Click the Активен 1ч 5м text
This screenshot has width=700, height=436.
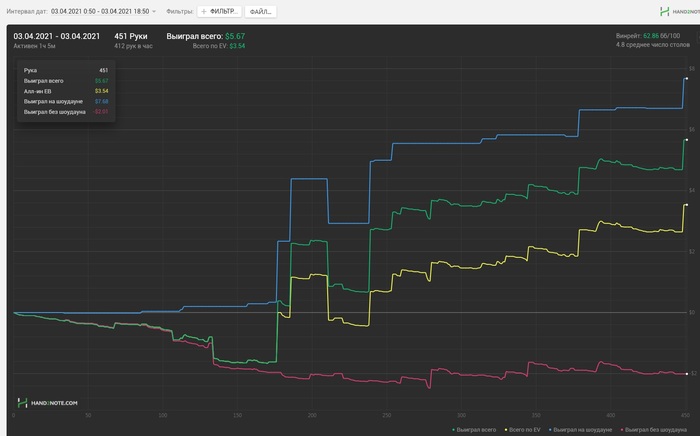coord(34,46)
